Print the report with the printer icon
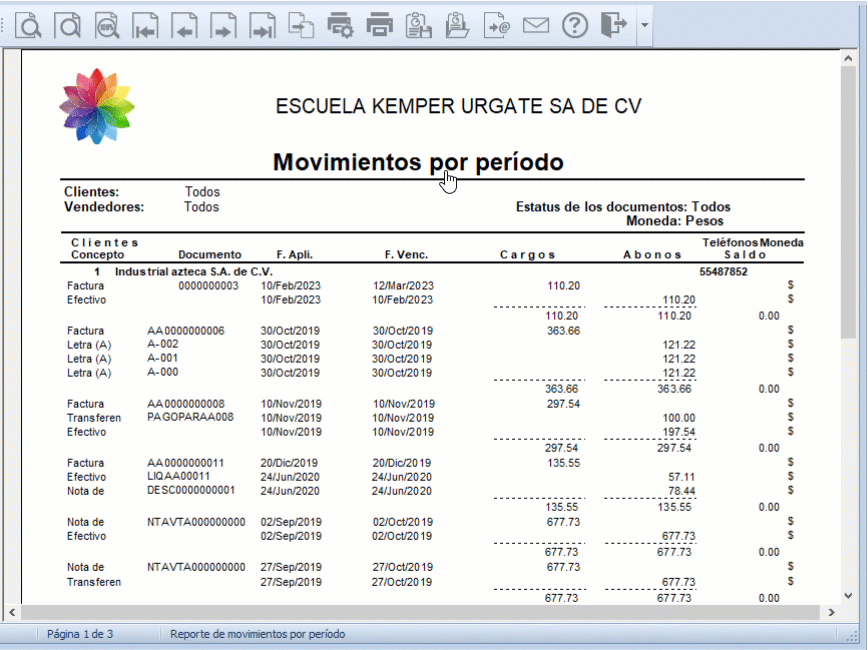The width and height of the screenshot is (868, 650). [379, 25]
